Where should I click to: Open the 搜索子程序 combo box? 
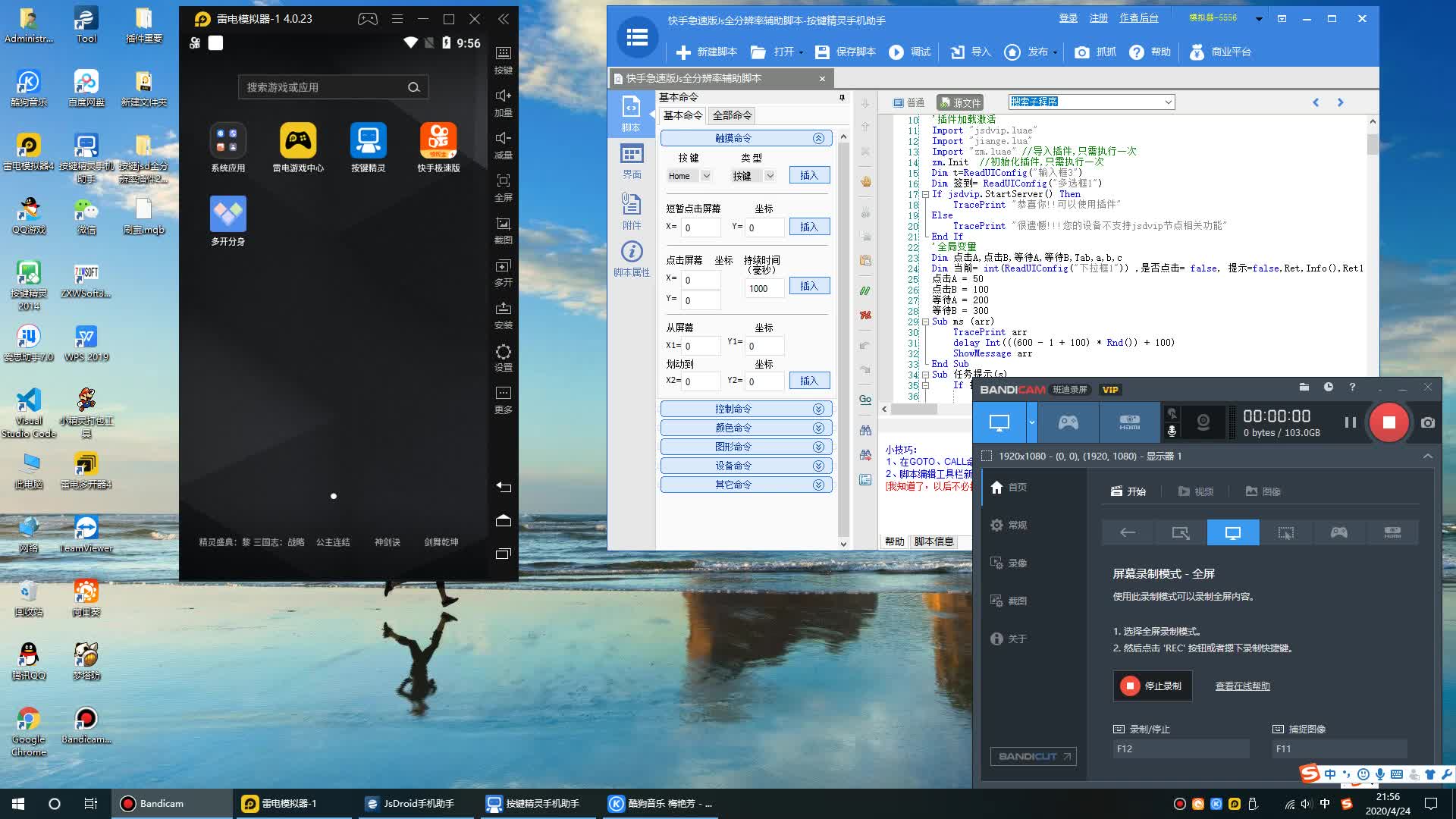coord(1091,102)
